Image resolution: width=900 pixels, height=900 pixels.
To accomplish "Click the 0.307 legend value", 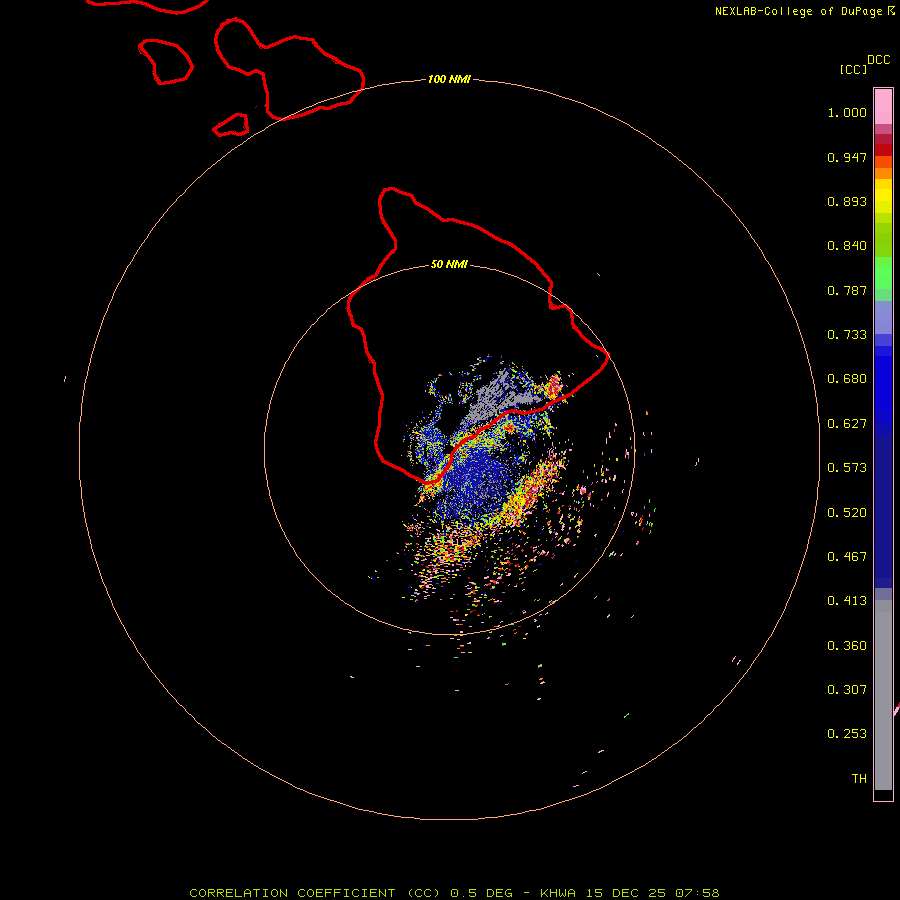I will pos(847,690).
